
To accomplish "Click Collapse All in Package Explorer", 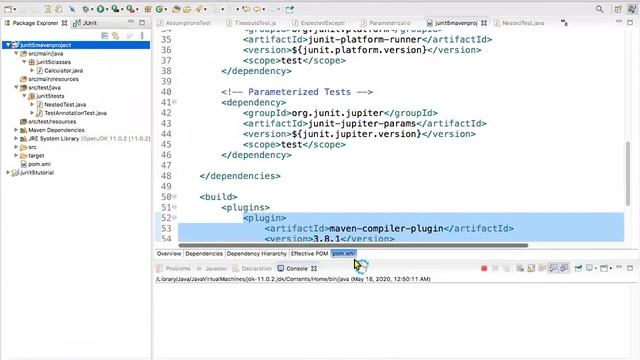I will (104, 36).
